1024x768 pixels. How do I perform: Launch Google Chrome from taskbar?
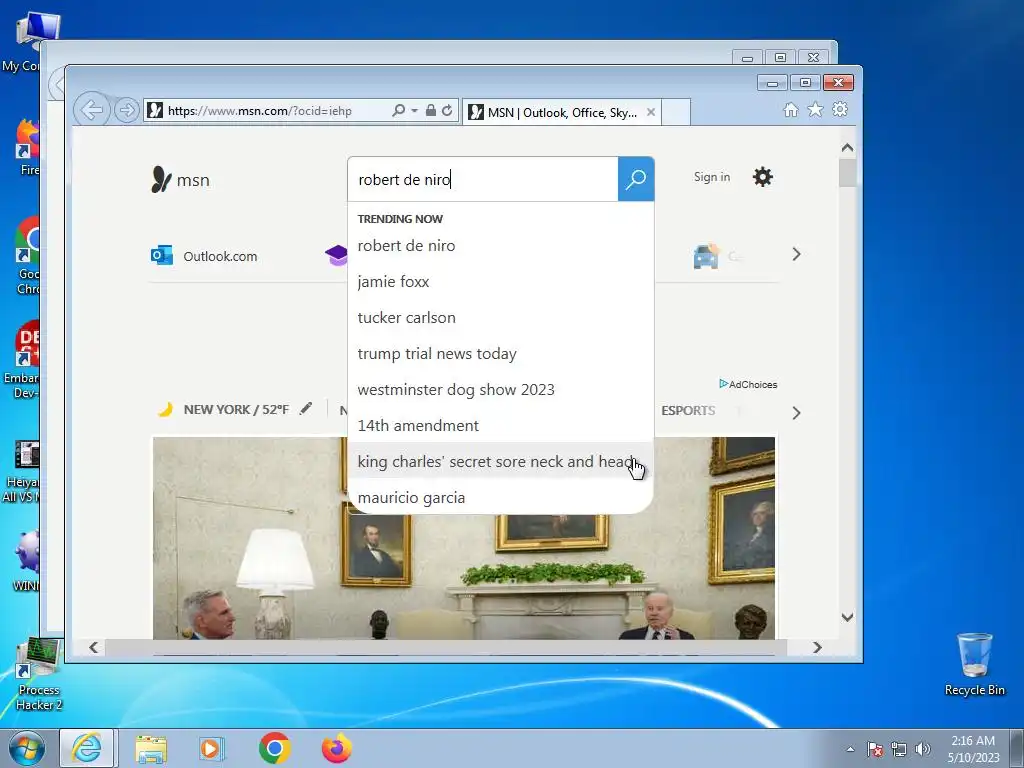point(274,748)
